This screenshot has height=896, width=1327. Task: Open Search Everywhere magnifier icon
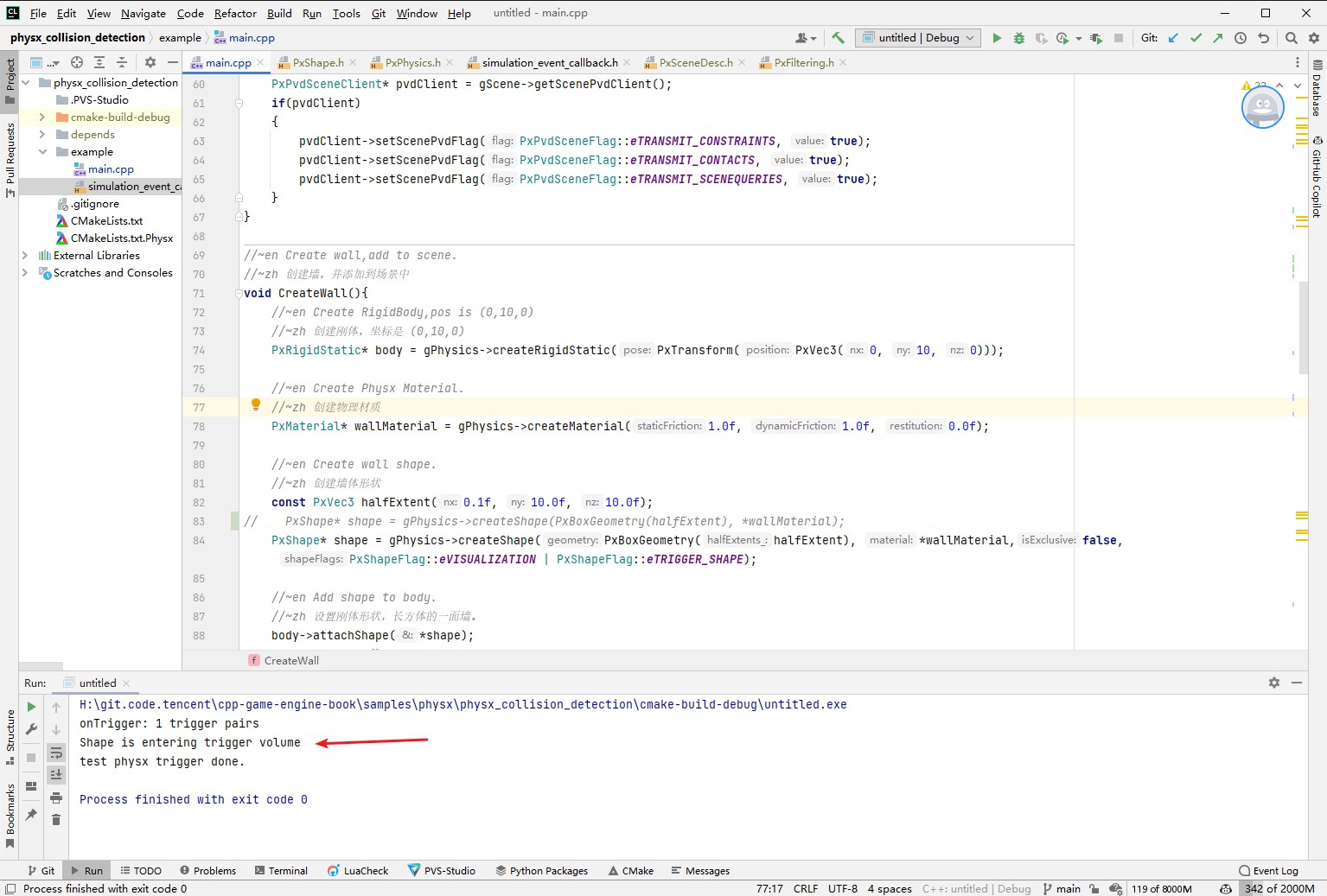(1291, 38)
